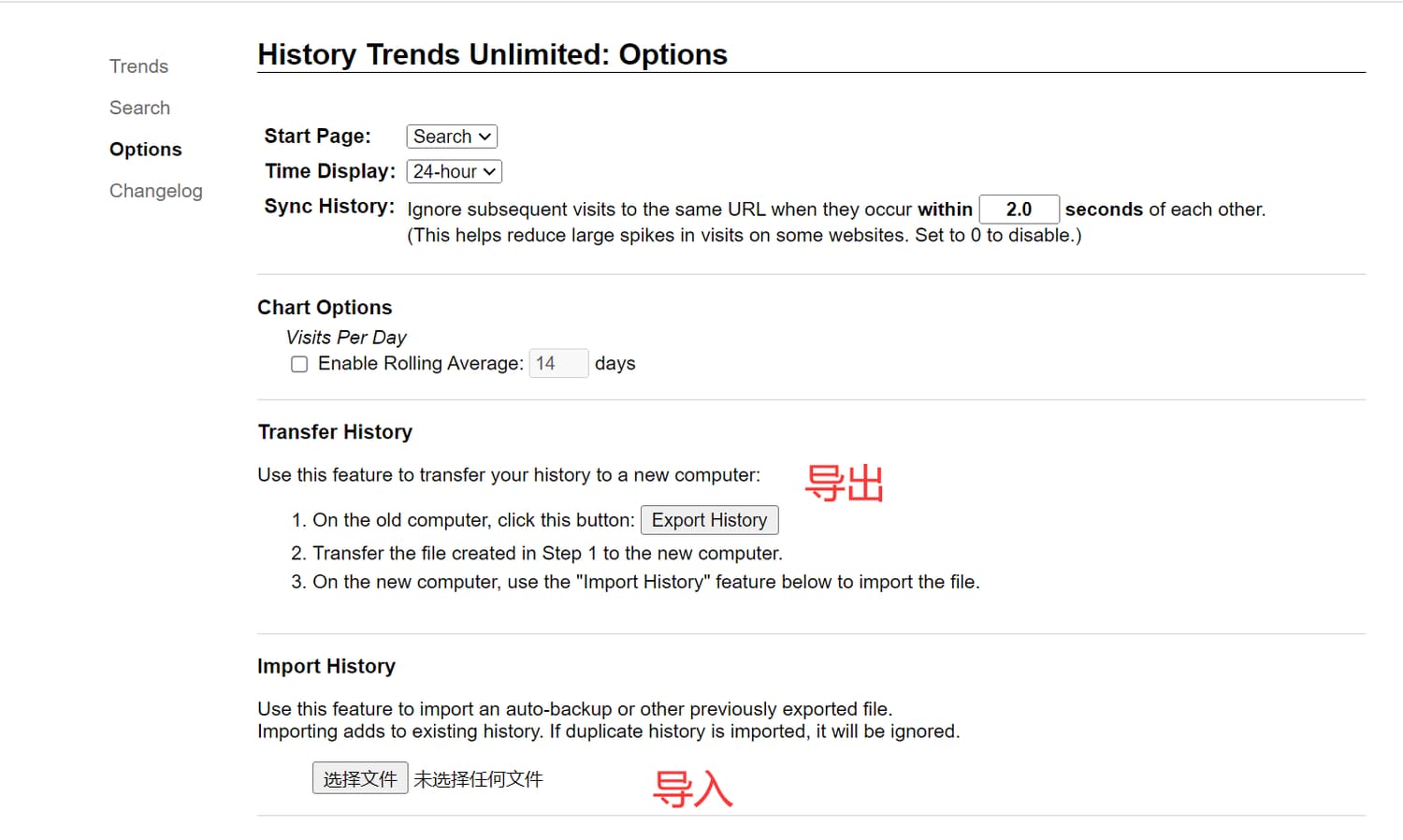
Task: Click the Enable Rolling Average label text
Action: (420, 363)
